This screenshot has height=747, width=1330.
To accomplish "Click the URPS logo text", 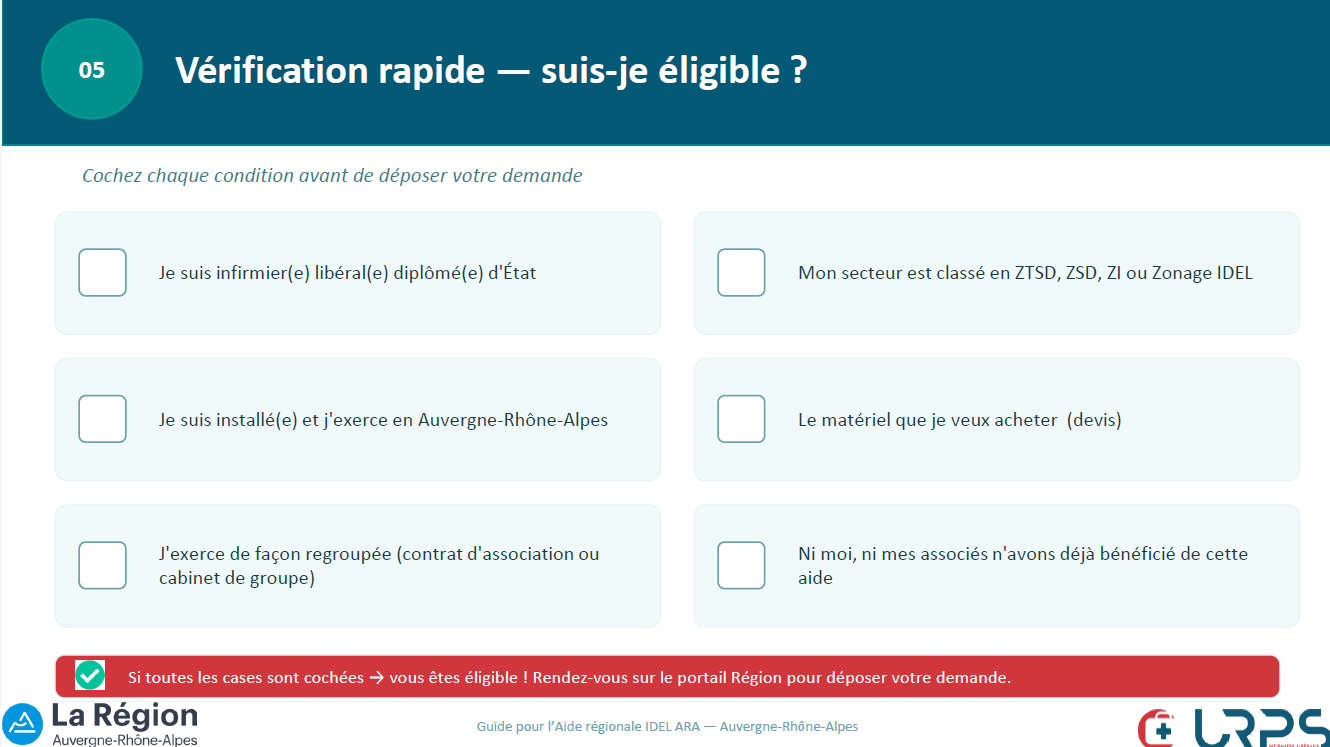I will (1261, 728).
